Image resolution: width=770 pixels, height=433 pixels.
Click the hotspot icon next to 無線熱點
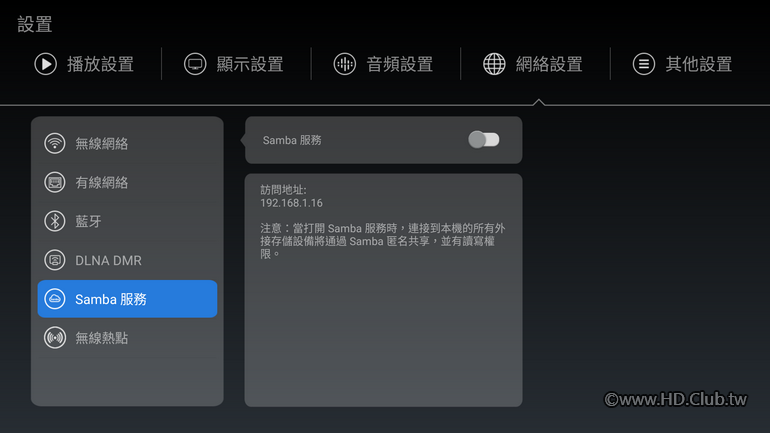click(x=55, y=338)
